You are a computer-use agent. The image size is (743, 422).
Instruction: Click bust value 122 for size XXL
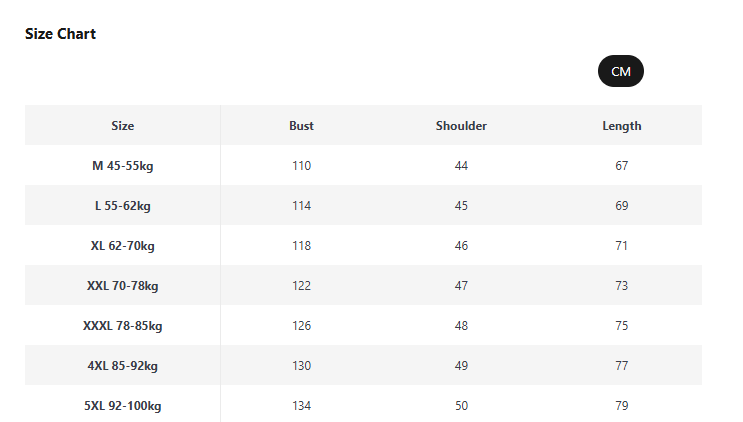(301, 286)
